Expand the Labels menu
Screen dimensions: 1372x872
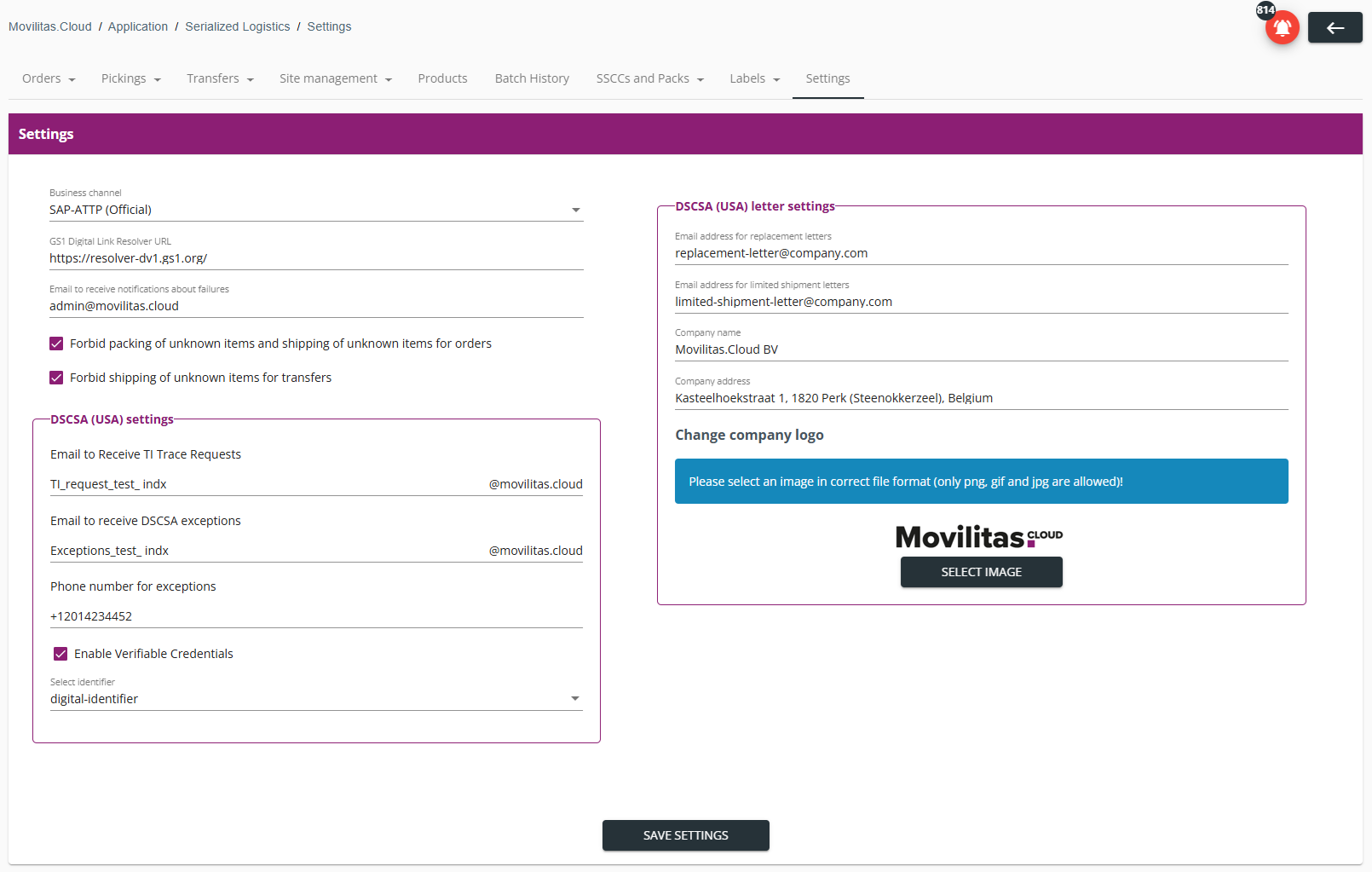tap(755, 78)
